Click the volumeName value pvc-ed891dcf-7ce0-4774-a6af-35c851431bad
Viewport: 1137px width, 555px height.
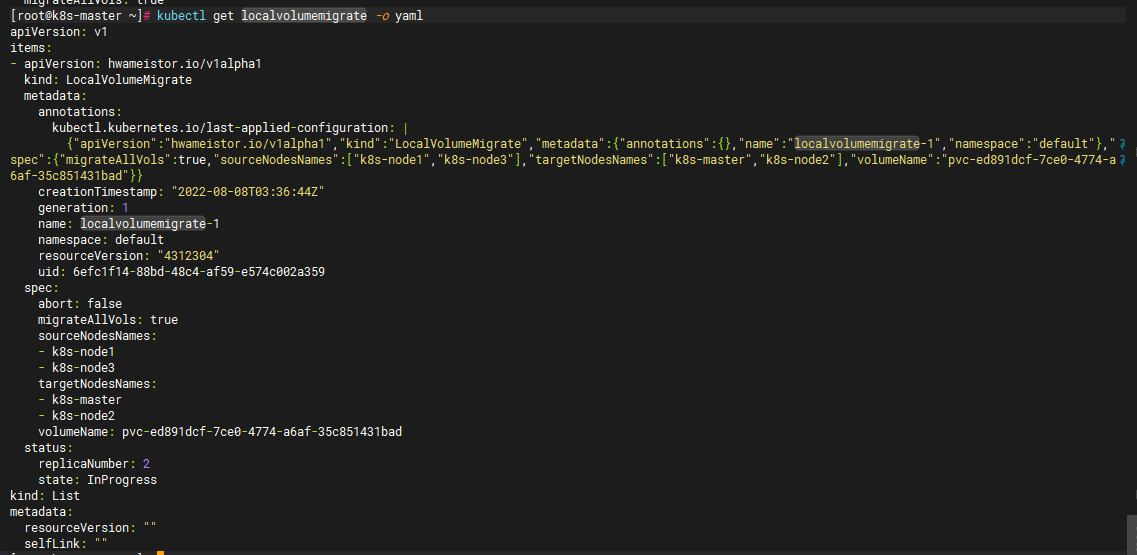262,431
